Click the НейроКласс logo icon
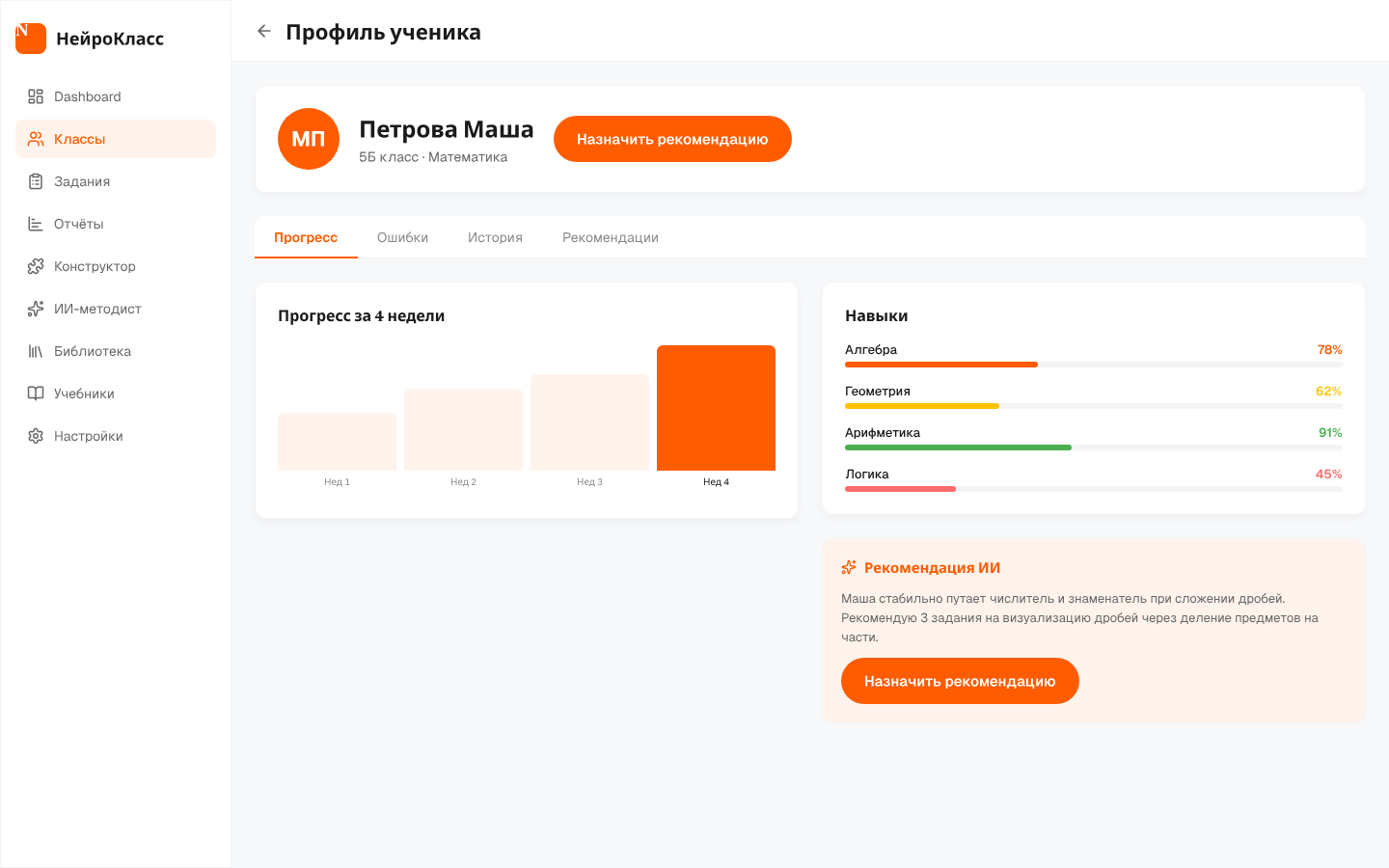This screenshot has height=868, width=1389. (31, 39)
